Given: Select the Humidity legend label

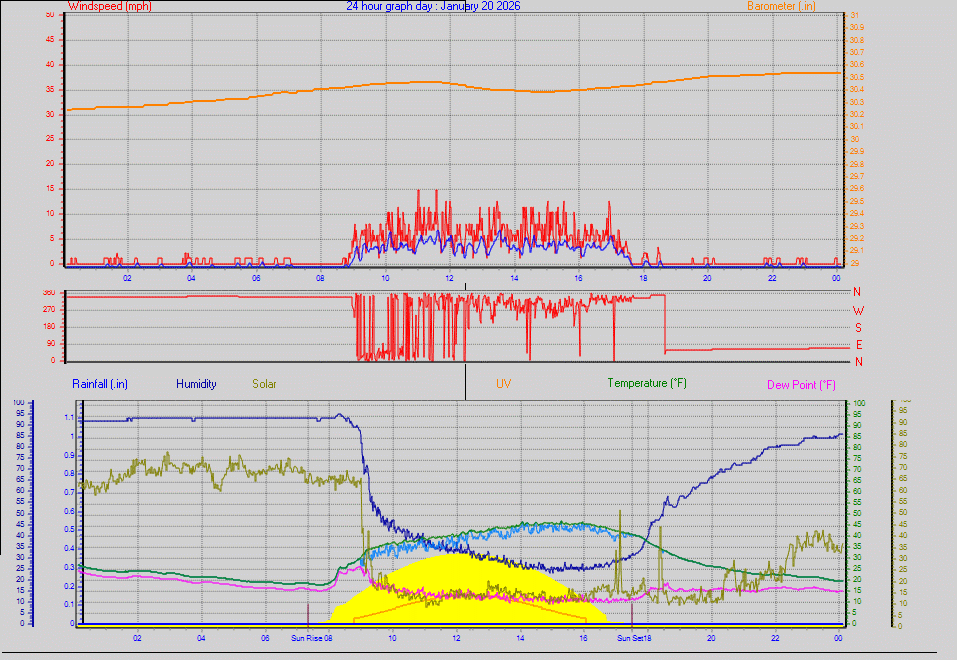Looking at the screenshot, I should click(196, 383).
